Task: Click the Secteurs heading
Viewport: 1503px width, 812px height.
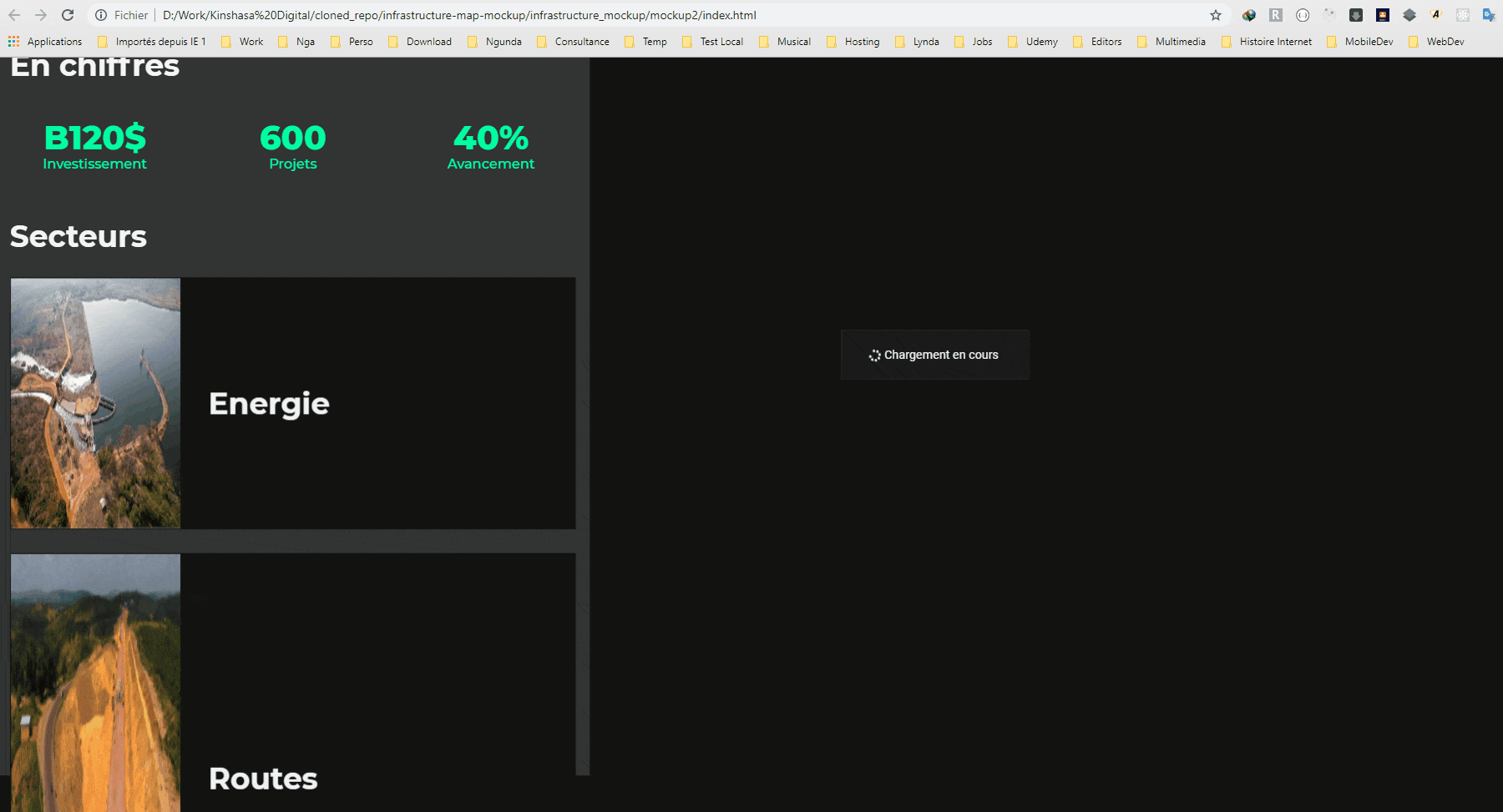Action: coord(78,236)
